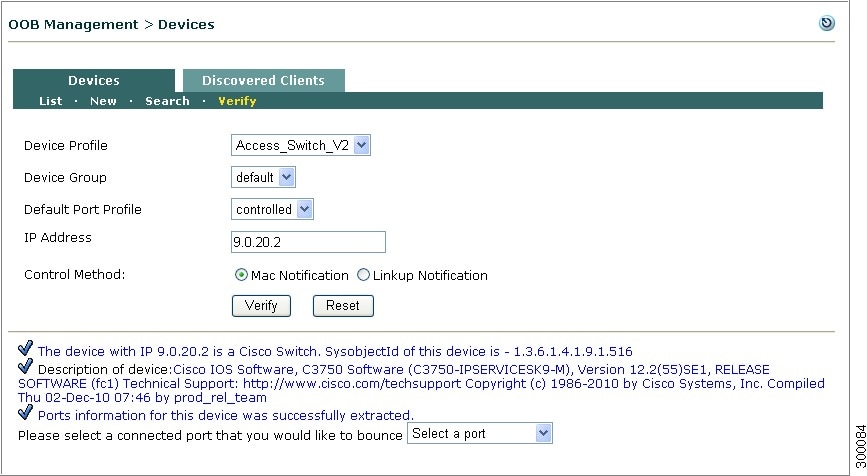Select the Linkup Notification radio button
Image resolution: width=867 pixels, height=476 pixels.
(363, 275)
